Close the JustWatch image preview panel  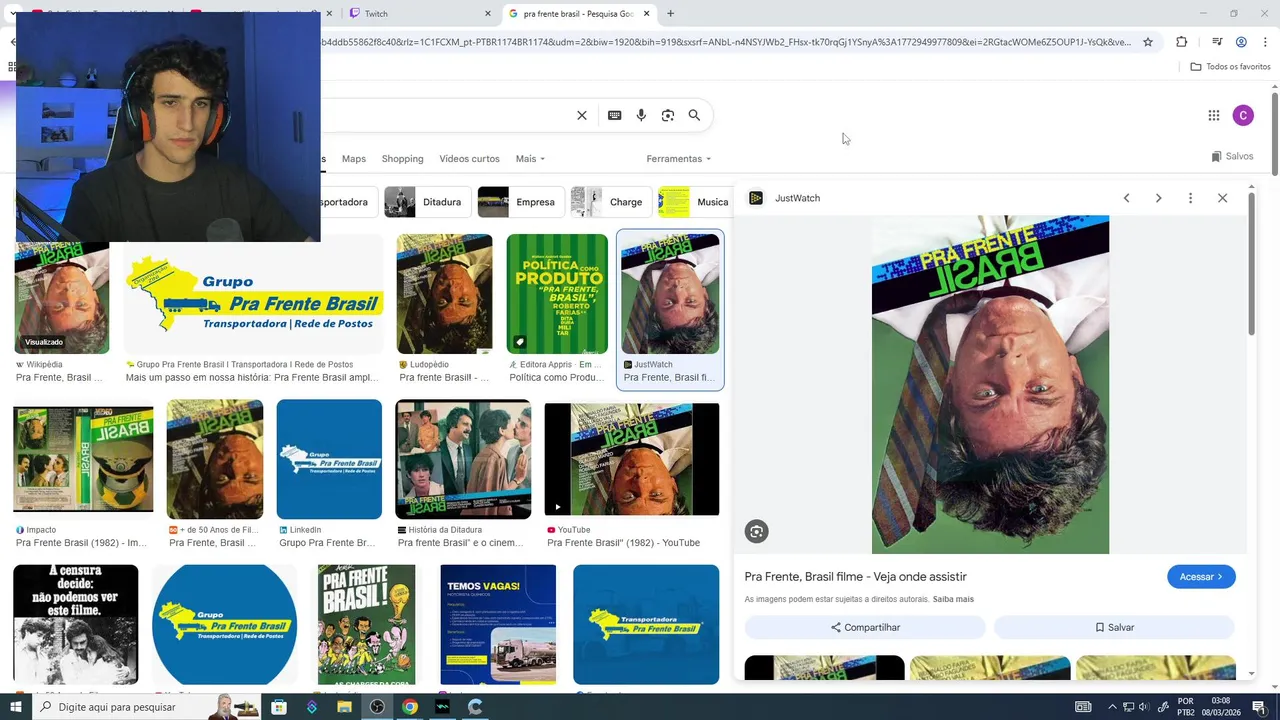tap(1222, 198)
